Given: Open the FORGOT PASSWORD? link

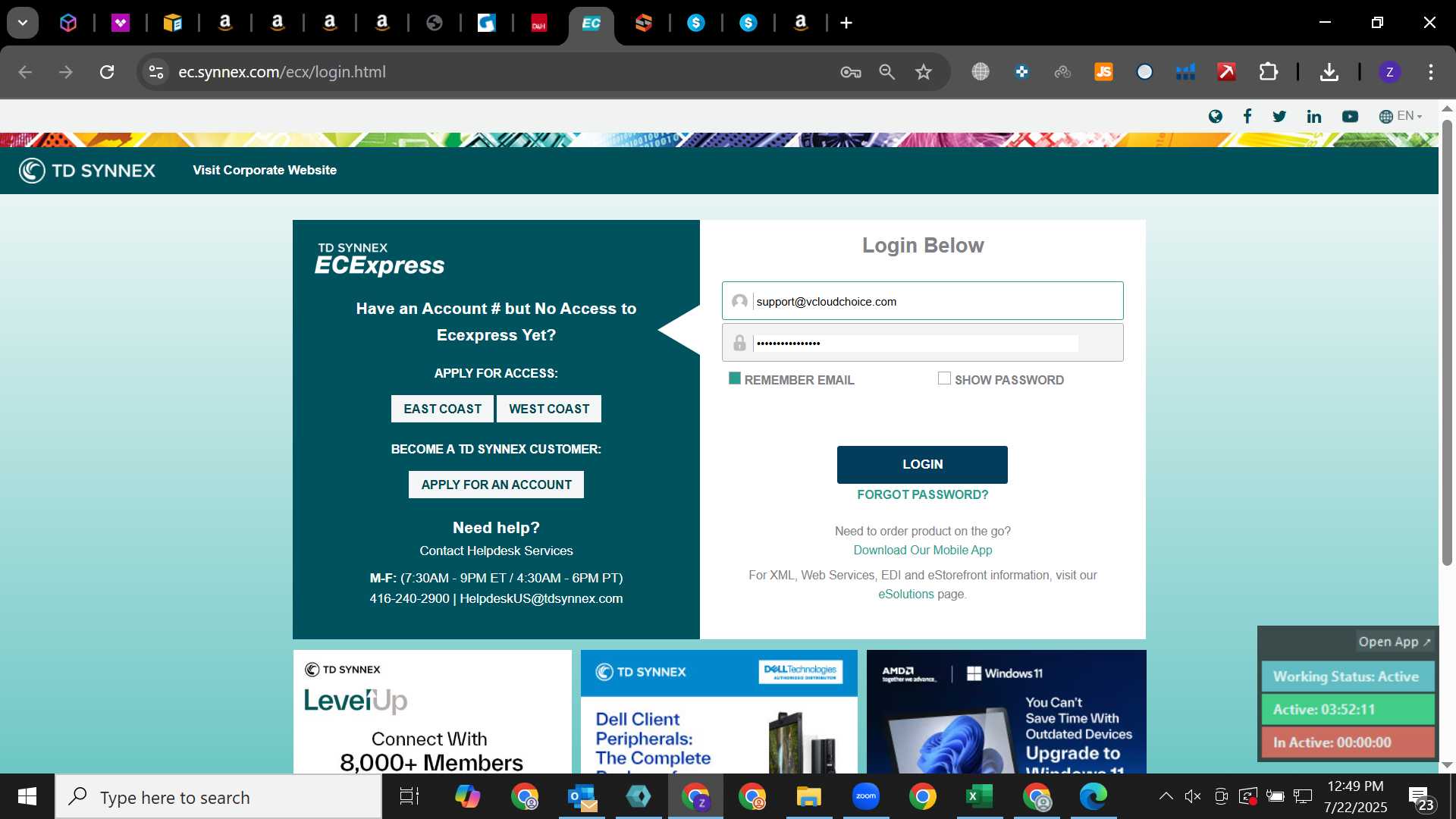Looking at the screenshot, I should pos(922,494).
